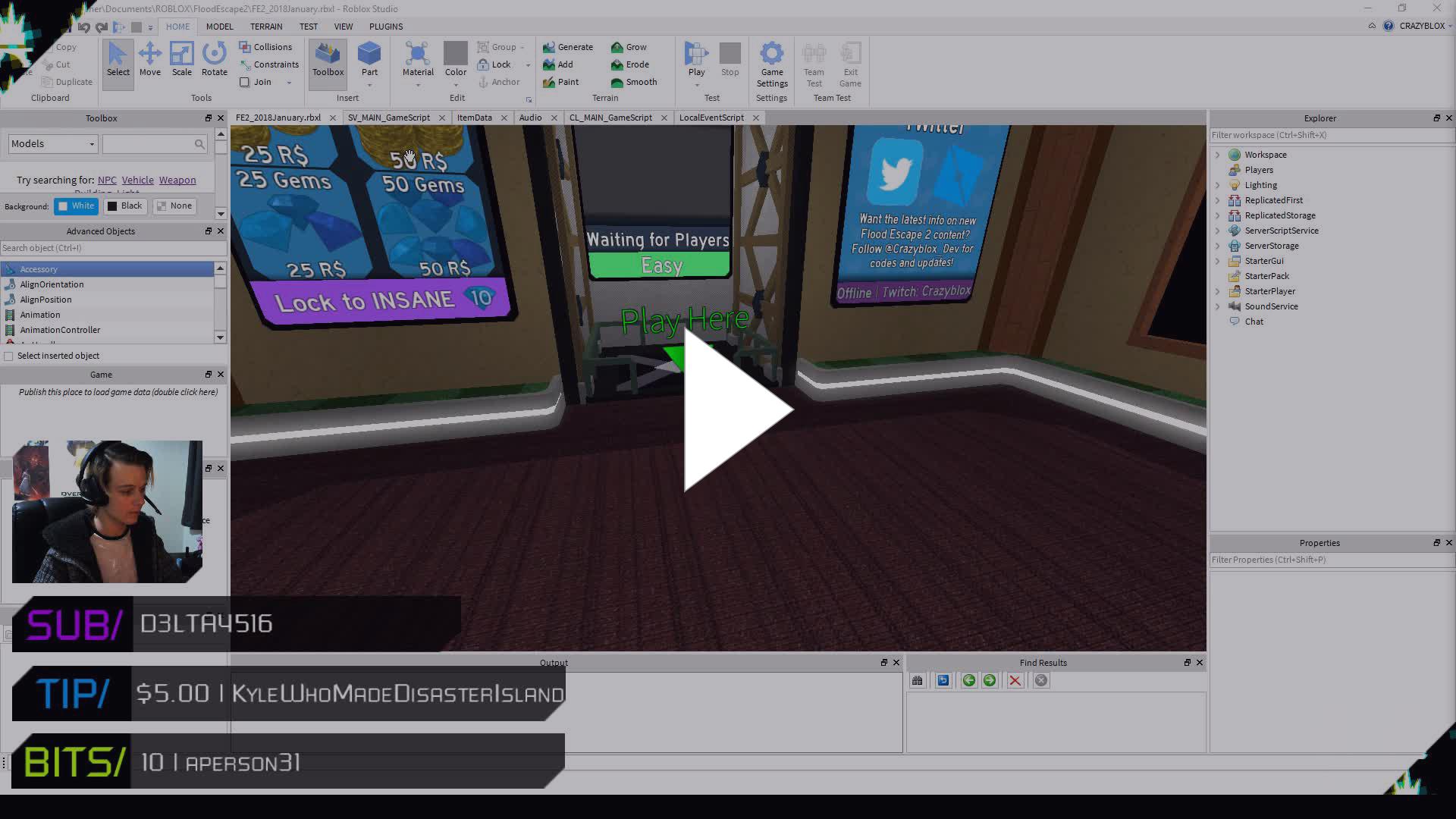This screenshot has width=1456, height=819.
Task: Click the terrain Generate tool
Action: coord(567,47)
